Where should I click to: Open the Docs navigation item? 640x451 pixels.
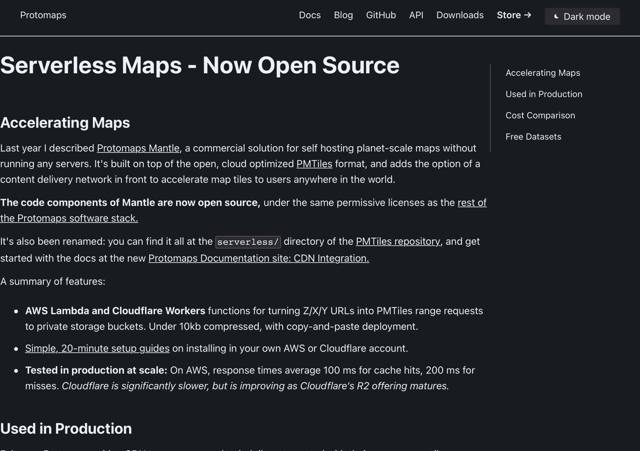coord(310,15)
